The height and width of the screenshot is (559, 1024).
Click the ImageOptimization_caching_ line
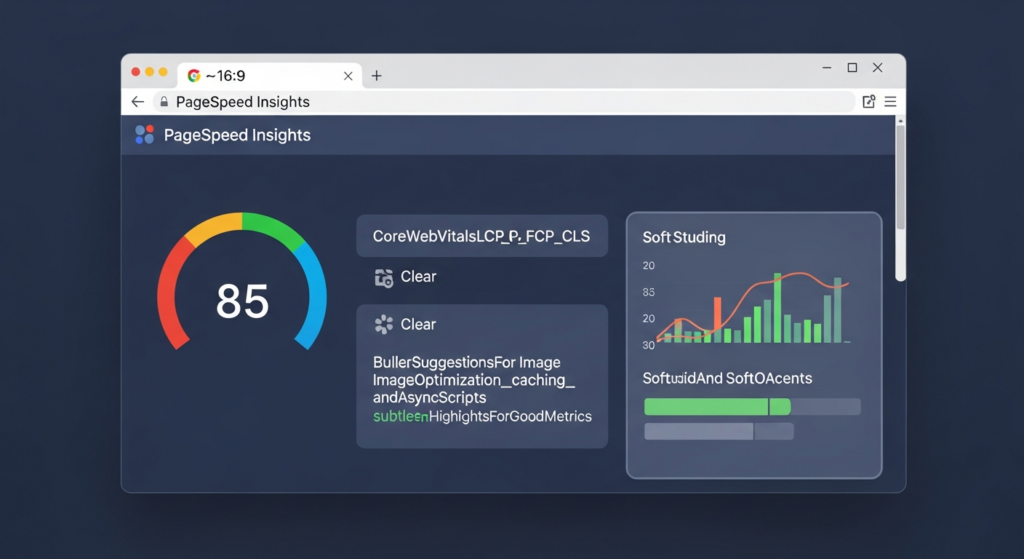click(473, 380)
